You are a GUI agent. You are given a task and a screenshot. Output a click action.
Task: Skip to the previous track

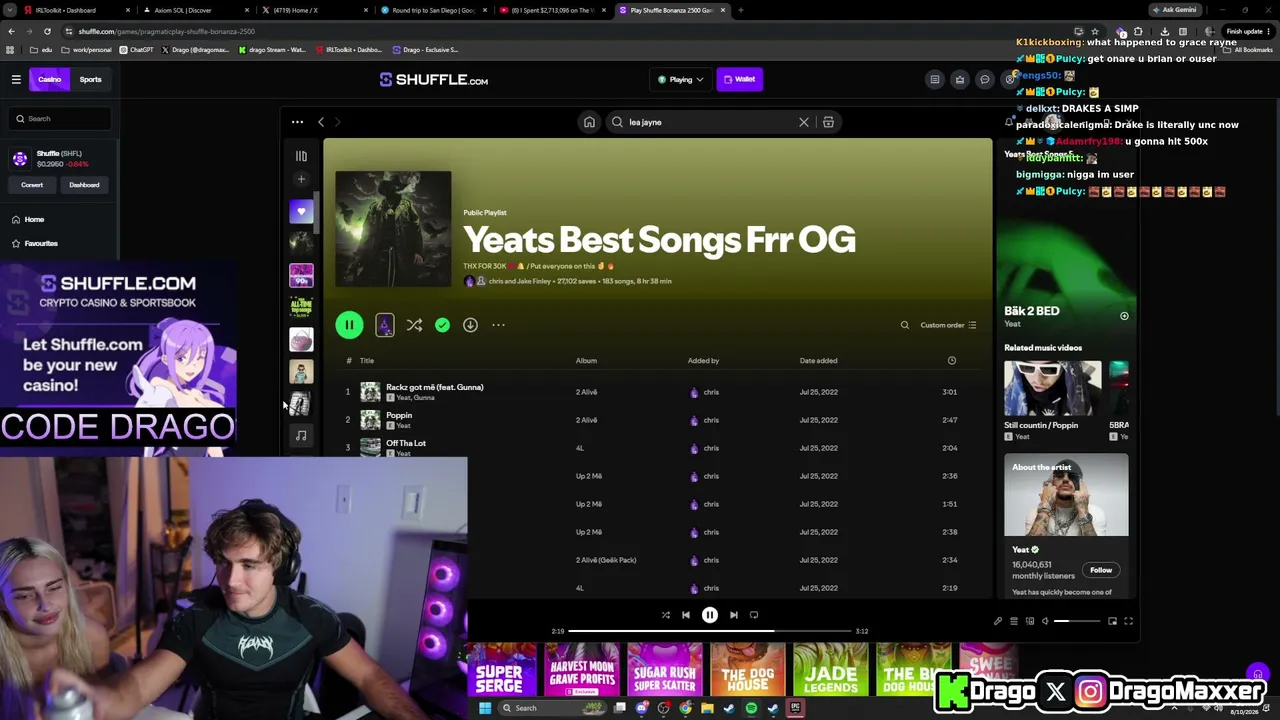[686, 615]
